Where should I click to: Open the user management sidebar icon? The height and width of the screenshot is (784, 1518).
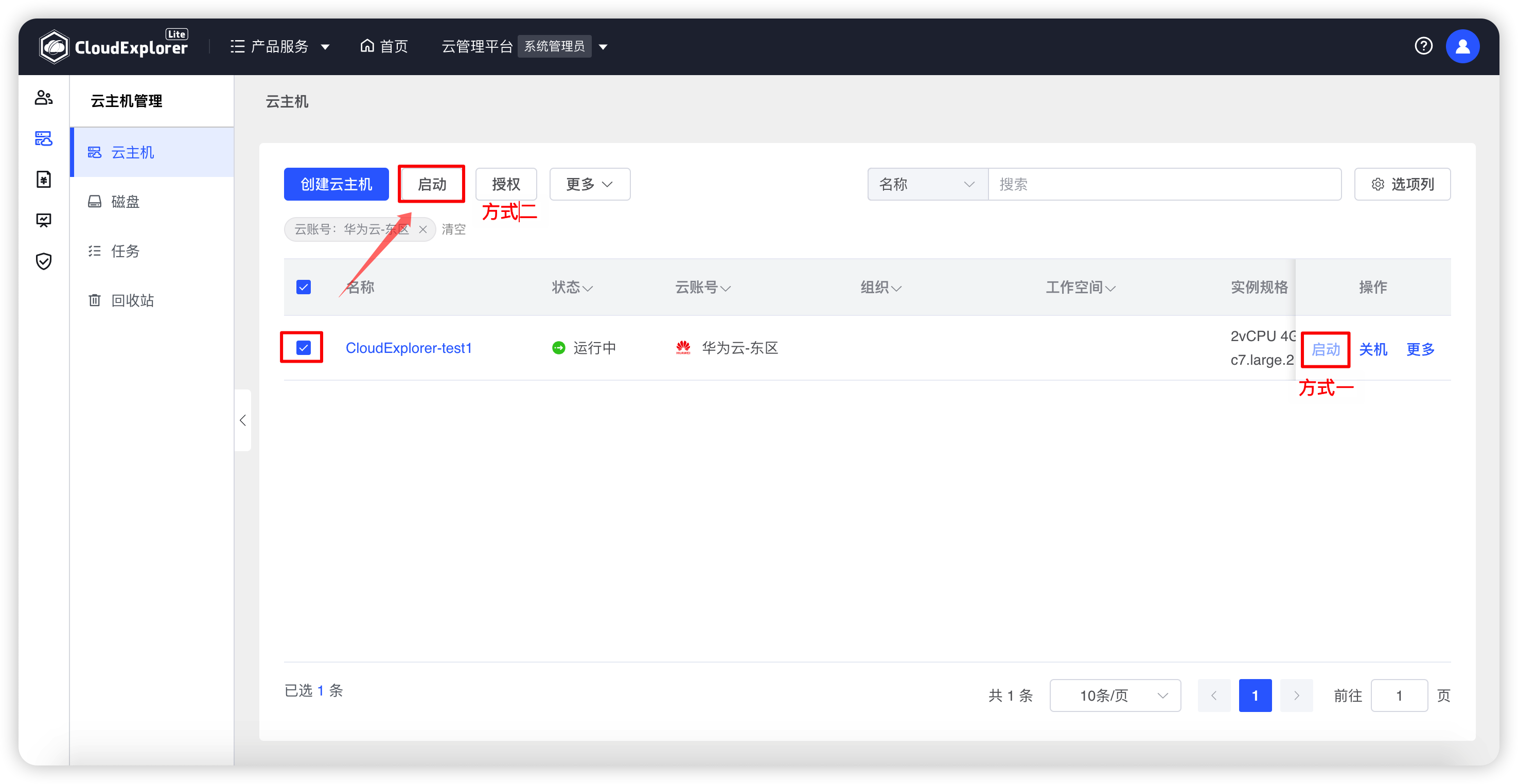pyautogui.click(x=44, y=98)
